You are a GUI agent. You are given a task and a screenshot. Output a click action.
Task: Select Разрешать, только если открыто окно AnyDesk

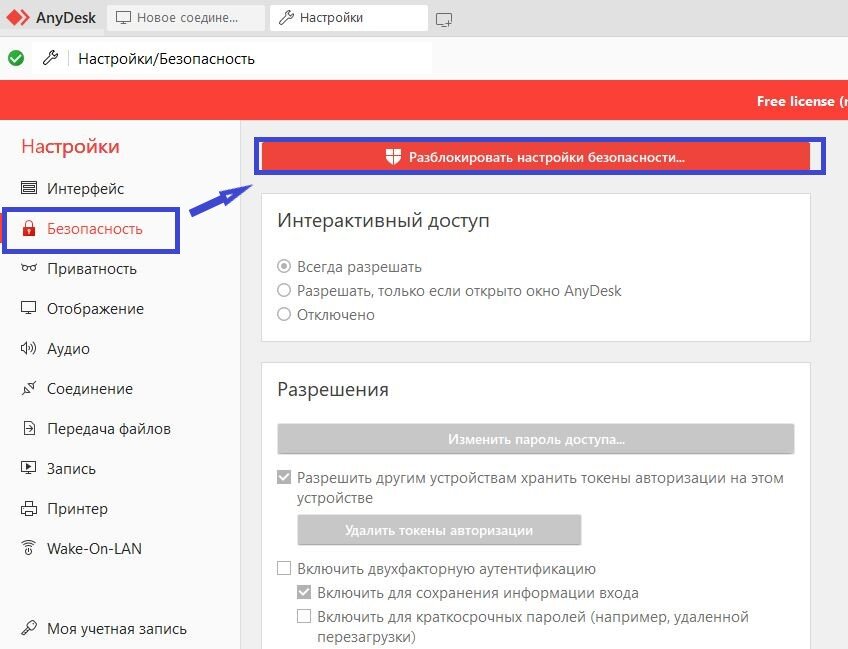pos(284,290)
